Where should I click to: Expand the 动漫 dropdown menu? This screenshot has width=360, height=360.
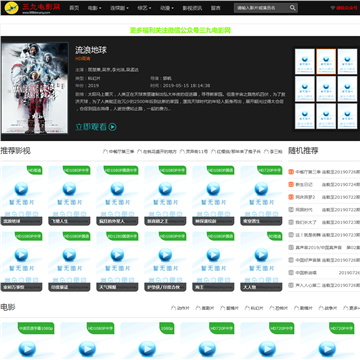pyautogui.click(x=167, y=8)
